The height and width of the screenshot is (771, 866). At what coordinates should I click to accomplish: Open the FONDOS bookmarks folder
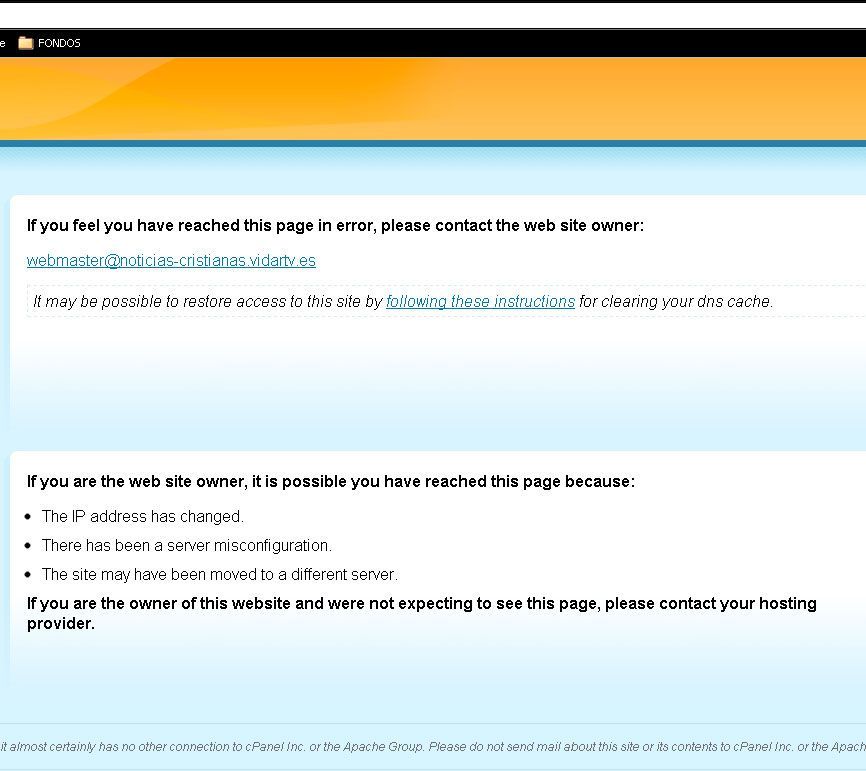[49, 43]
